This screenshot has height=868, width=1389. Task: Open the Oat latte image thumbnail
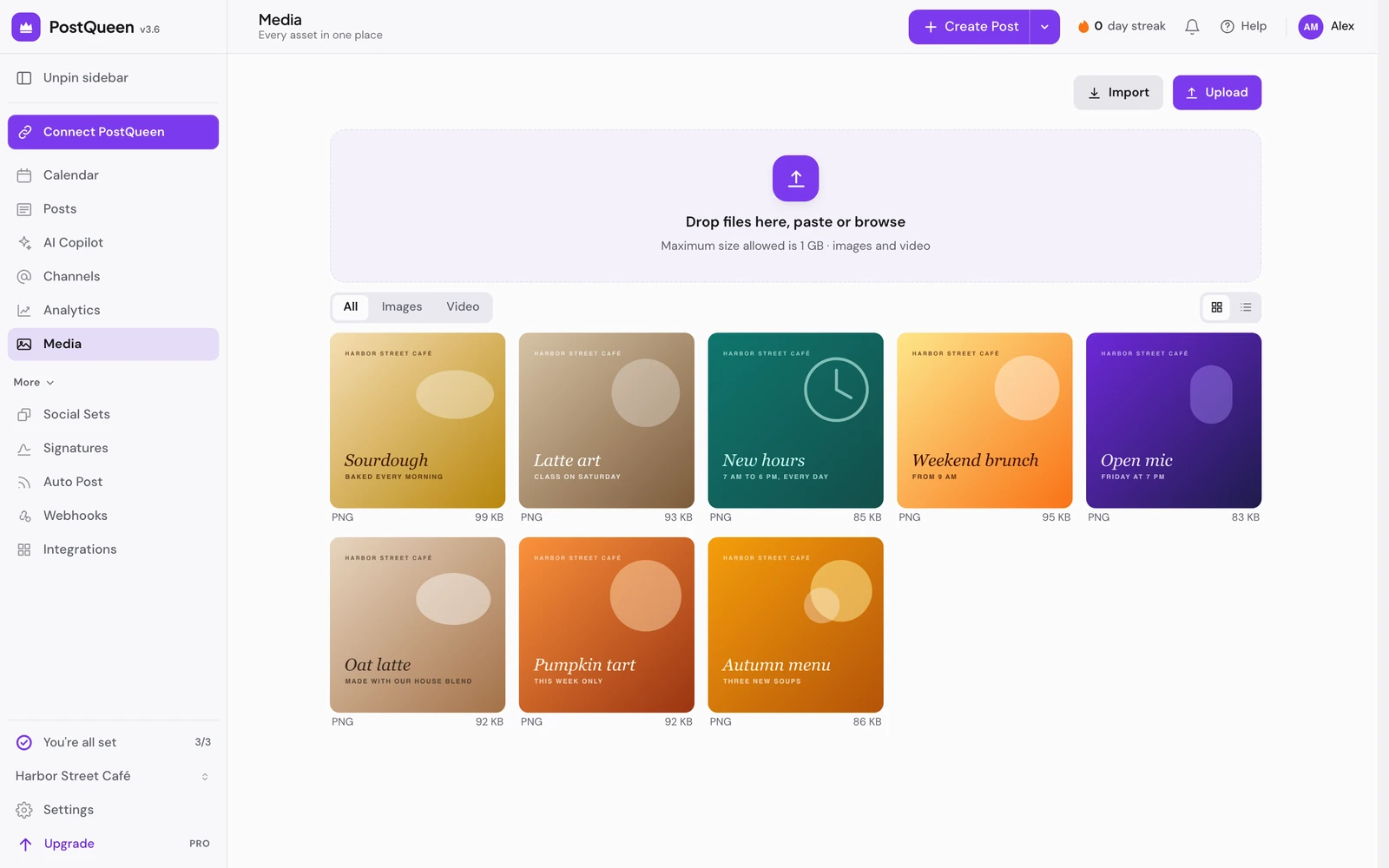[x=418, y=625]
